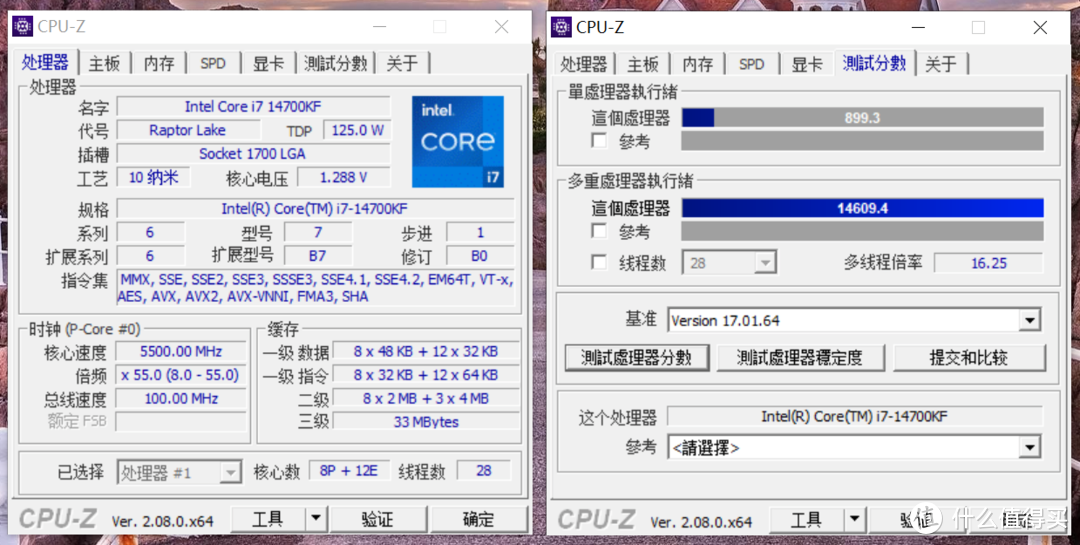Click the 规格 Intel(R) Core(TM) i7-14700KF field
This screenshot has width=1080, height=545.
[315, 208]
